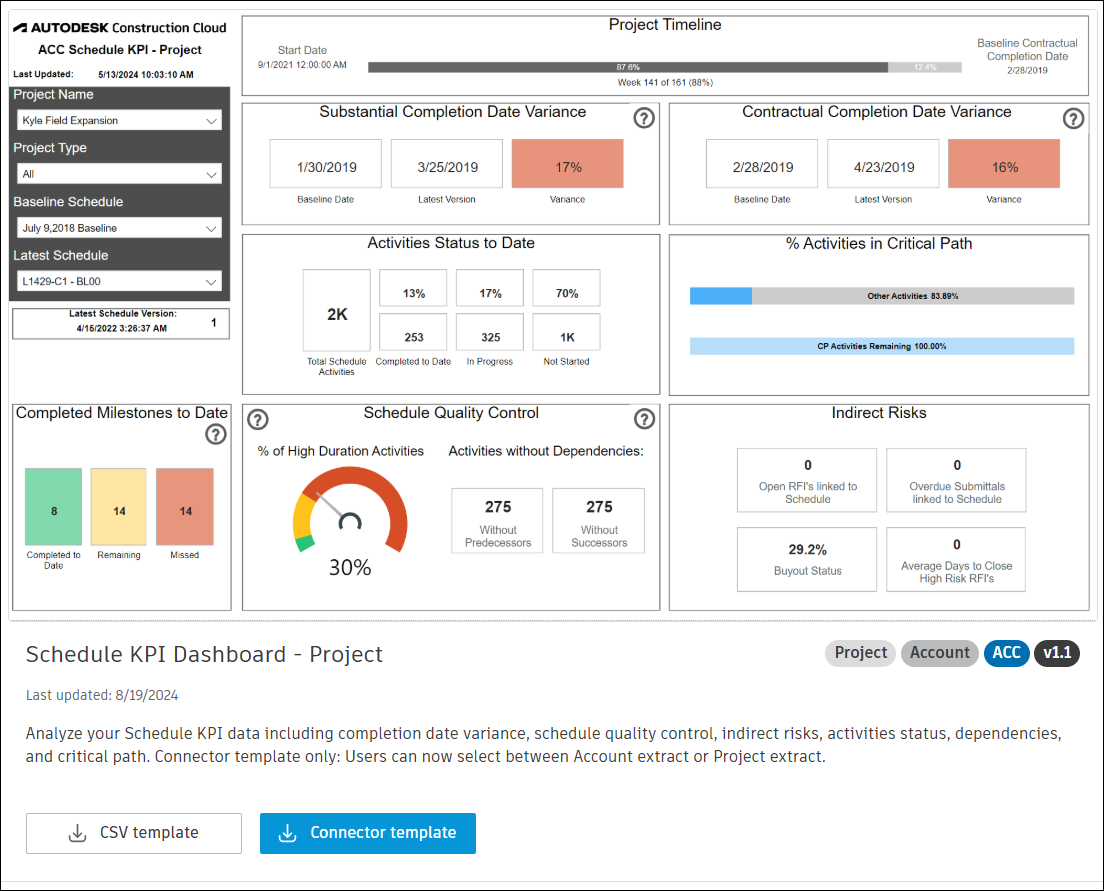
Task: Click Last updated: 8/19/2024 text
Action: point(102,695)
